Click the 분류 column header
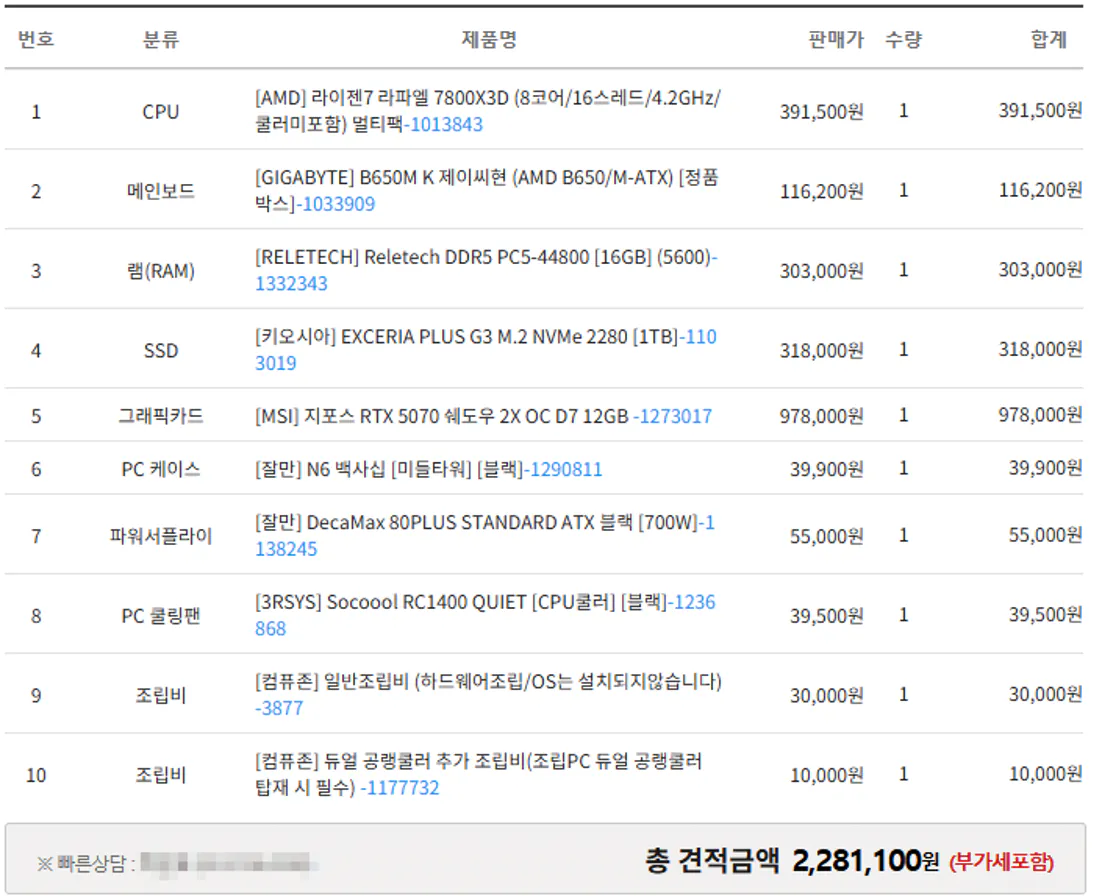Image resolution: width=1102 pixels, height=896 pixels. [x=160, y=40]
